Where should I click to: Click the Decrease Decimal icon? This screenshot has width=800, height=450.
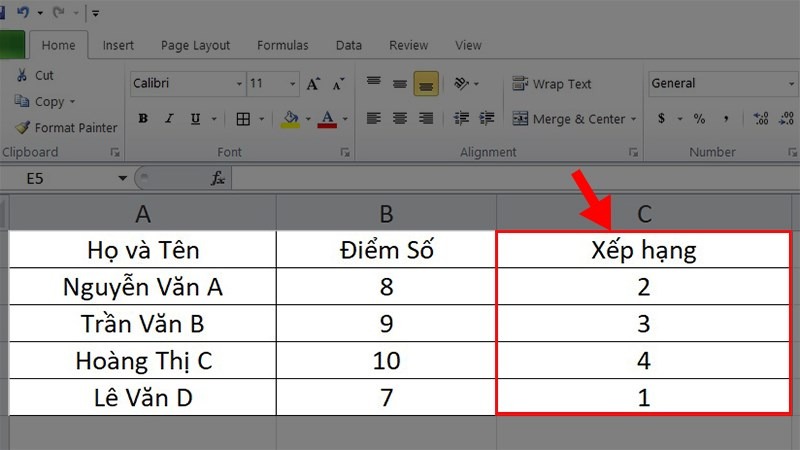786,119
